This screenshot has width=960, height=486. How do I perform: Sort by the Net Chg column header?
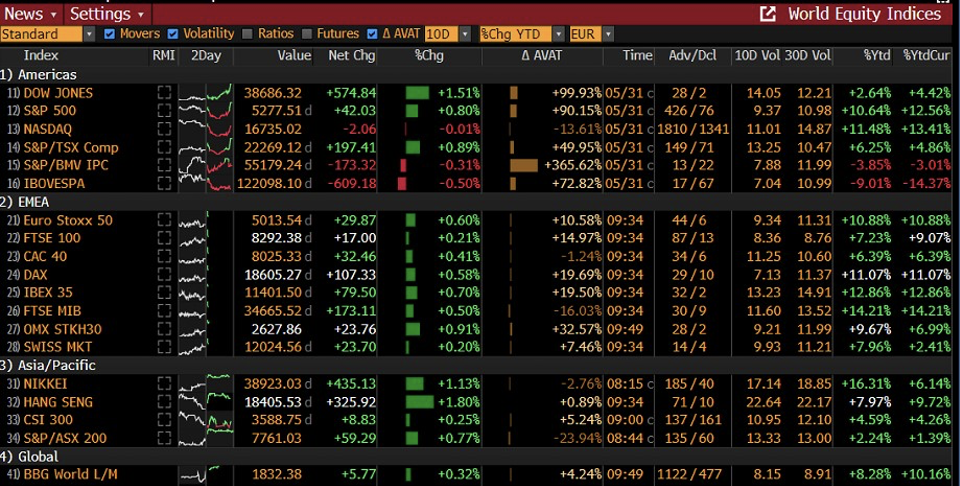(351, 56)
